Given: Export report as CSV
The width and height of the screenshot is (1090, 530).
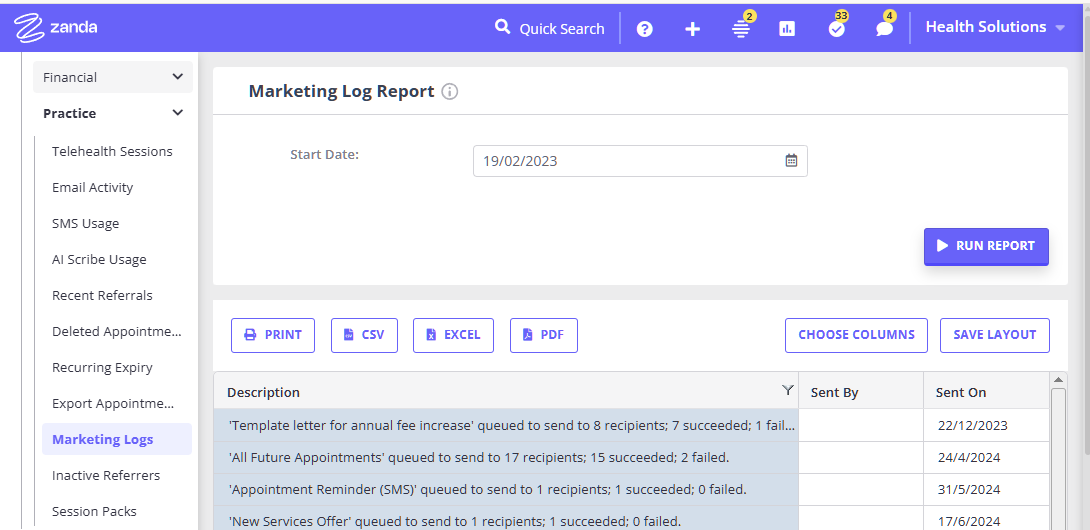Looking at the screenshot, I should point(364,335).
